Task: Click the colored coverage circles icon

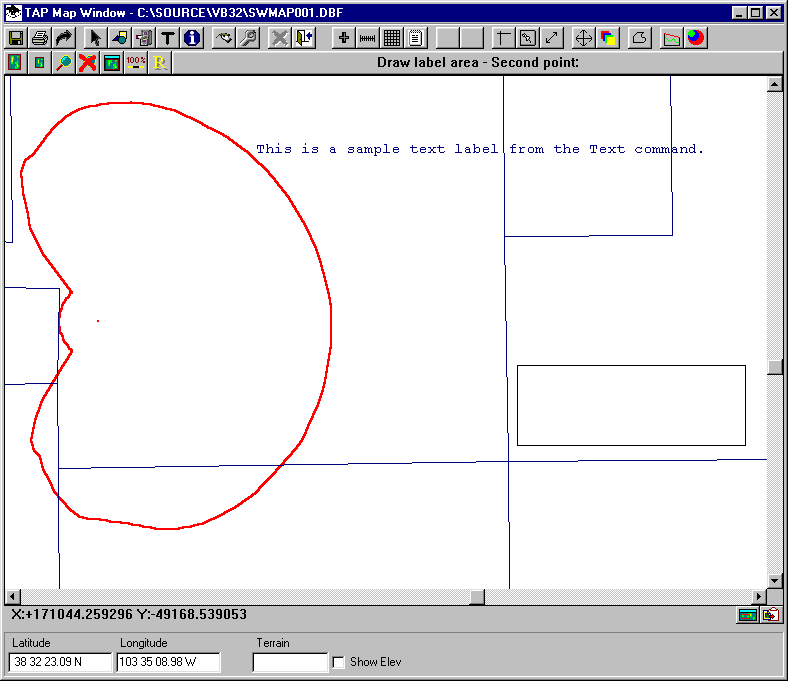Action: (x=696, y=38)
